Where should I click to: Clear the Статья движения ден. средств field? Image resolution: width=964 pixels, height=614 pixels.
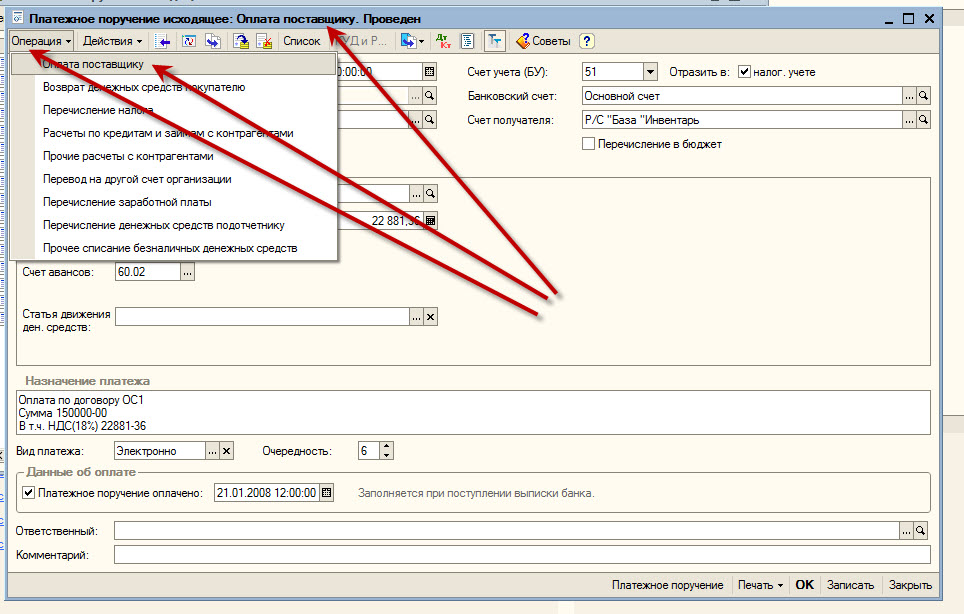[431, 316]
